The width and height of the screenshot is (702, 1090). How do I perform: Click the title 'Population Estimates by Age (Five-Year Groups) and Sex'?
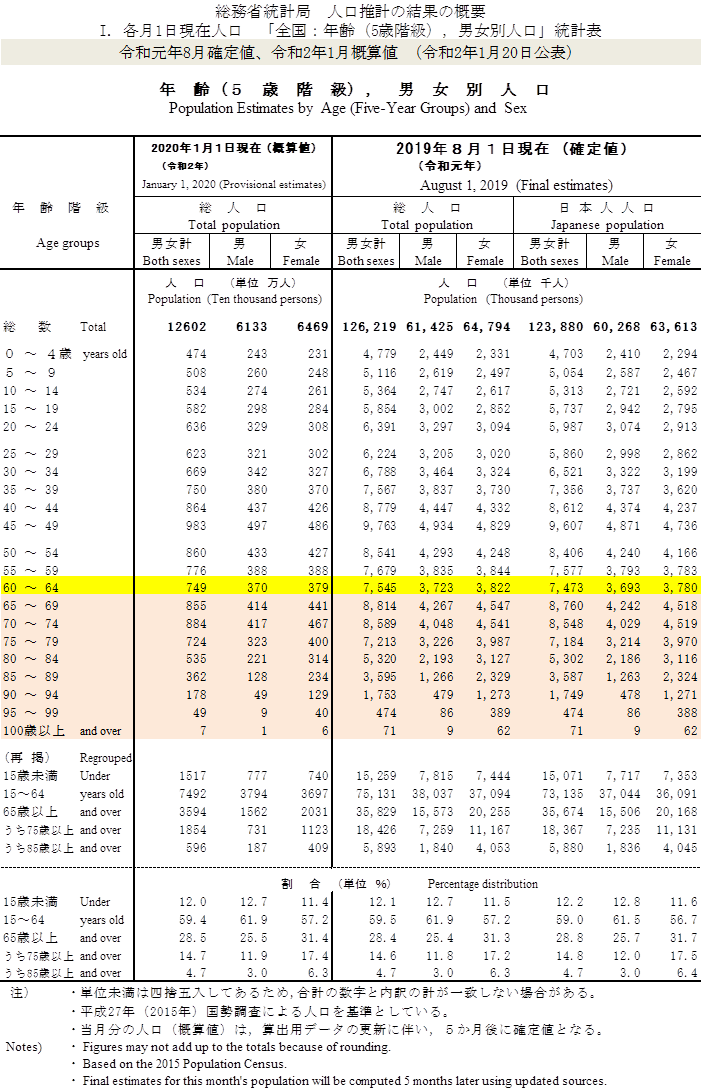click(x=348, y=108)
